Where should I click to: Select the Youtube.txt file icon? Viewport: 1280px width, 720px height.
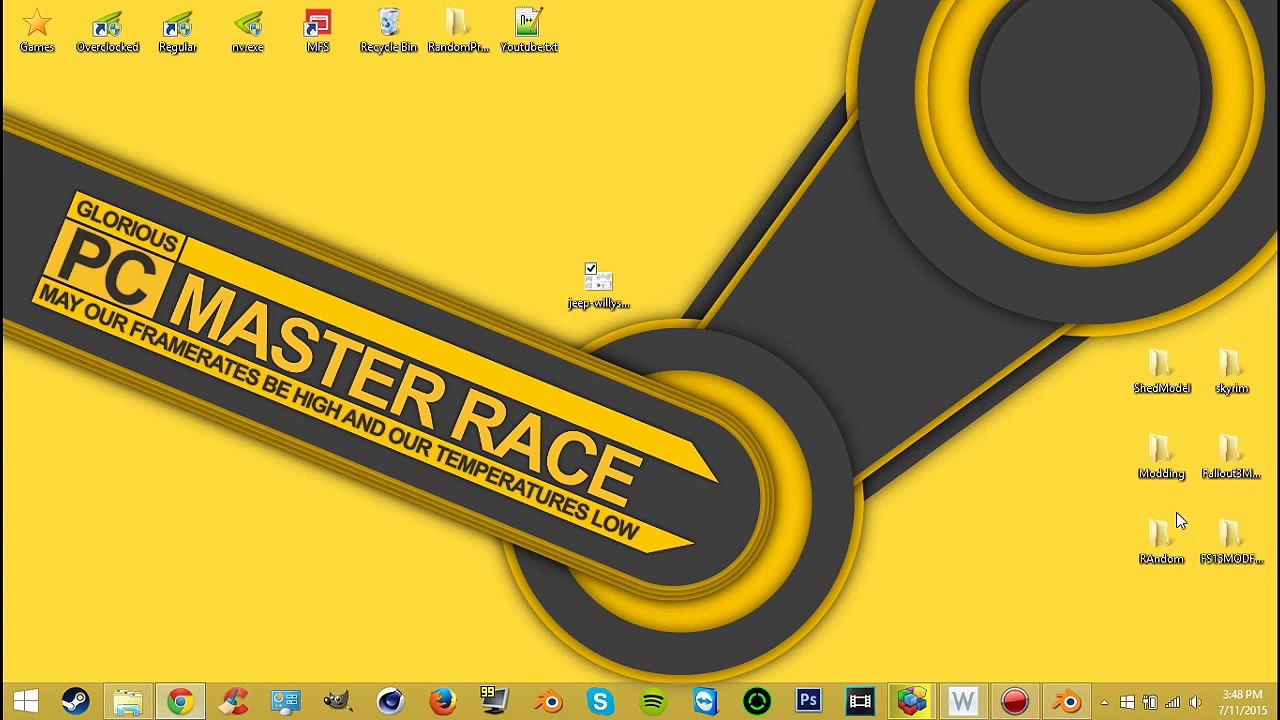tap(528, 30)
